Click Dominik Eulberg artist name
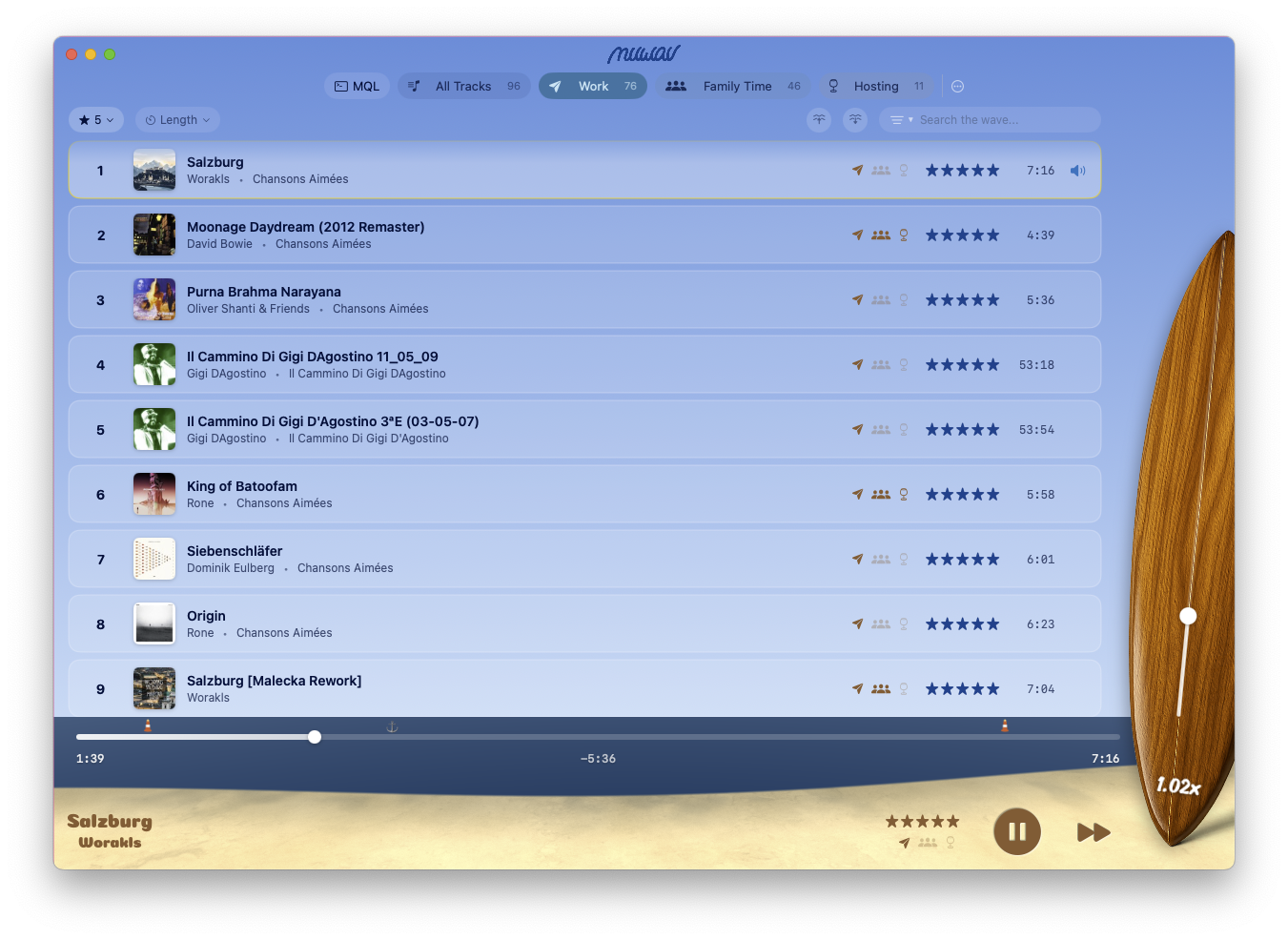The width and height of the screenshot is (1288, 940). (231, 568)
